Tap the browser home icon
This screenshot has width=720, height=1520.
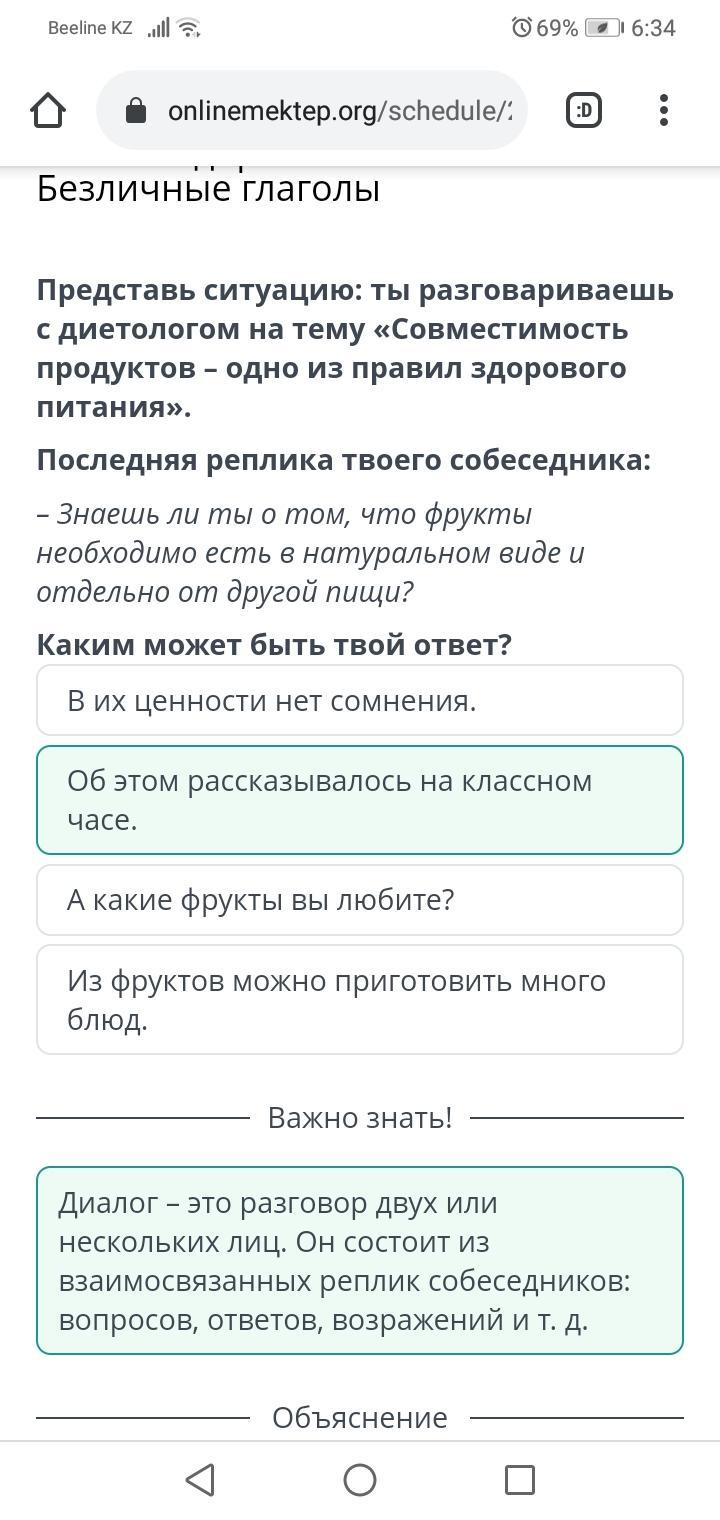(x=48, y=111)
